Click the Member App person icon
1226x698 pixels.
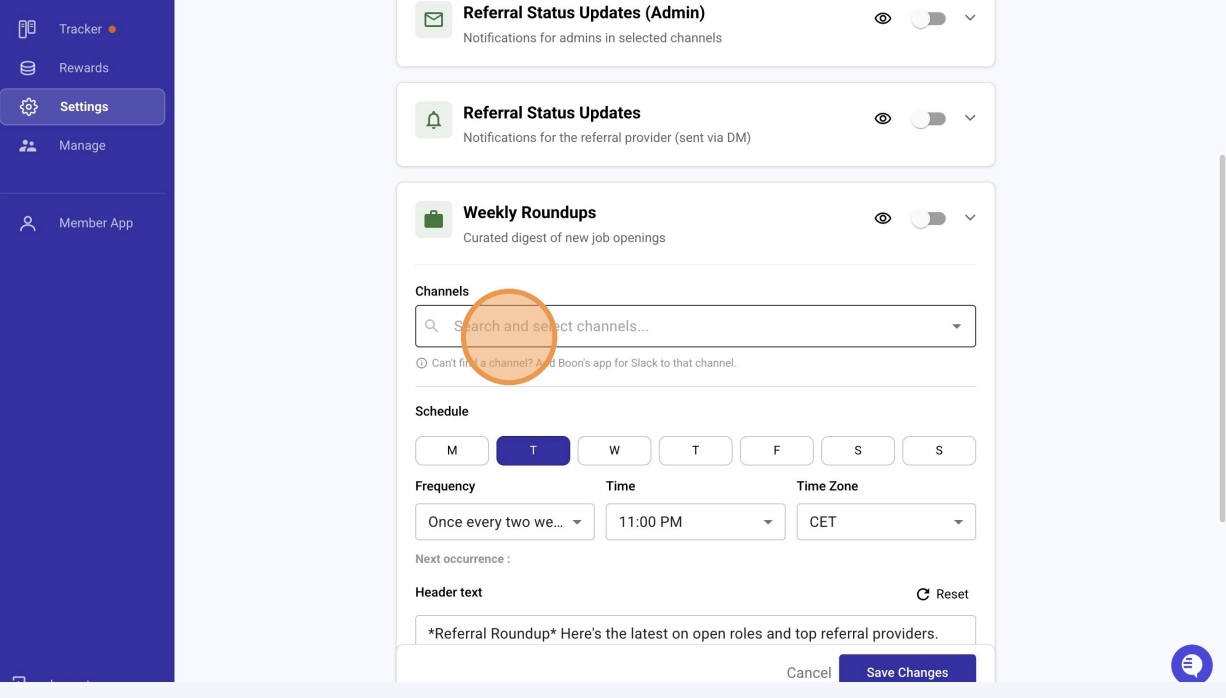[x=28, y=223]
